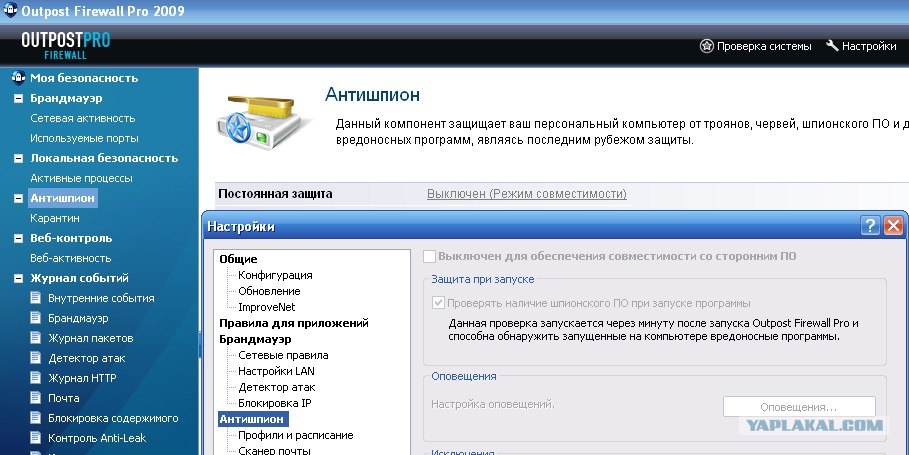909x455 pixels.
Task: Click the document icon beside Журнал HTTP
Action: (x=36, y=377)
